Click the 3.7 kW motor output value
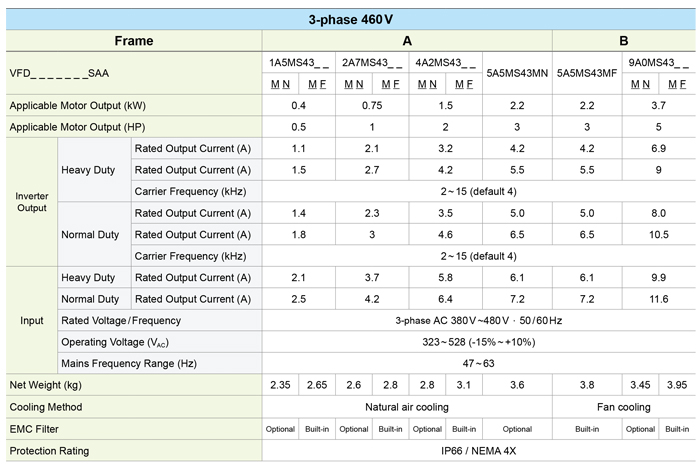 tap(658, 106)
